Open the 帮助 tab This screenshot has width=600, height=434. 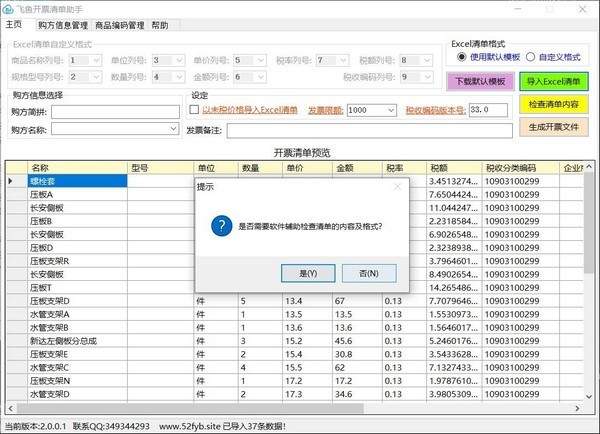(x=159, y=24)
